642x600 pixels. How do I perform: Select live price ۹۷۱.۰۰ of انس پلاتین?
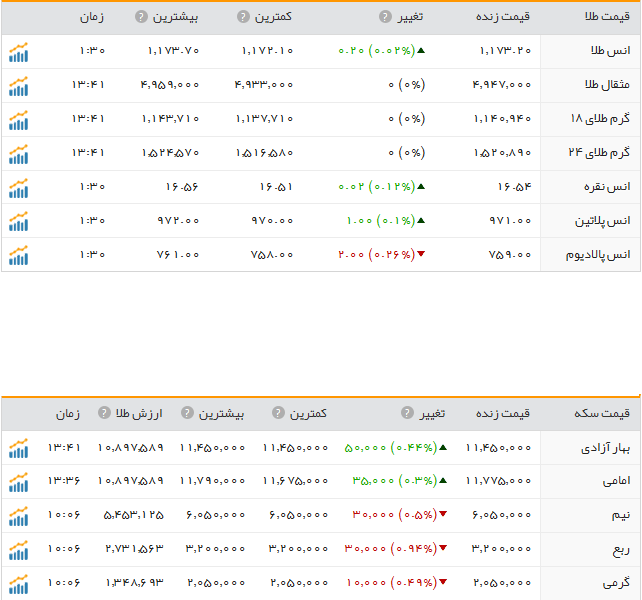(x=510, y=221)
